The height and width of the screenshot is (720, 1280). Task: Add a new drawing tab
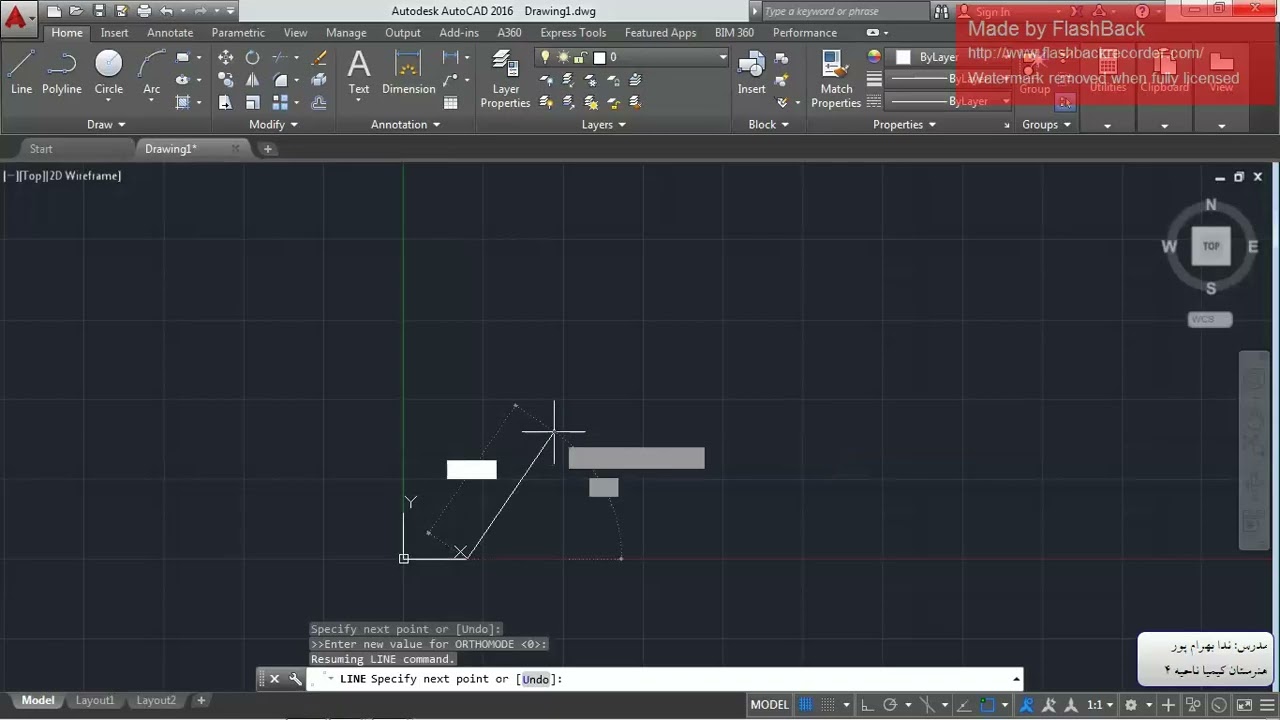pos(267,149)
